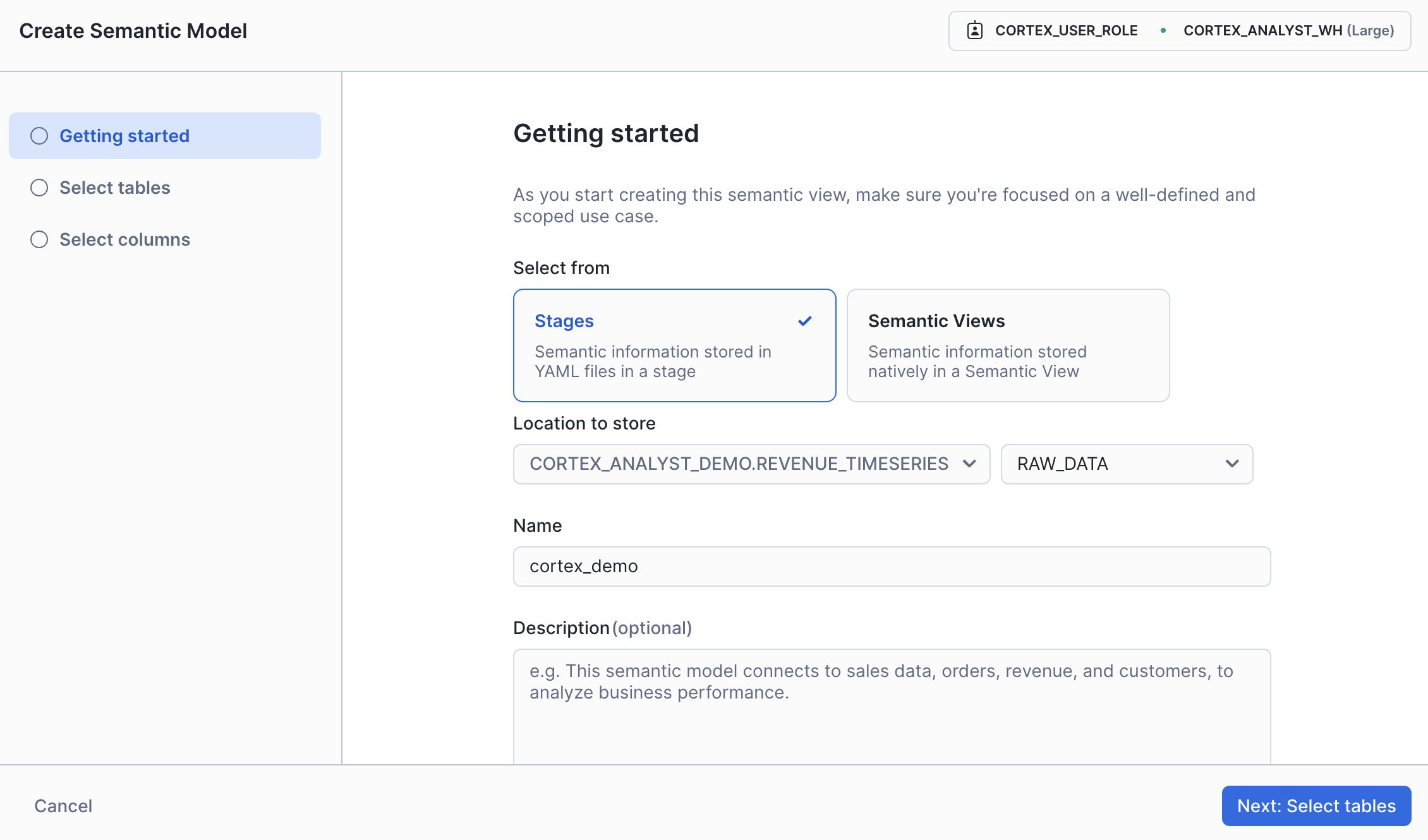
Task: Choose the Semantic Views option card
Action: click(1008, 345)
